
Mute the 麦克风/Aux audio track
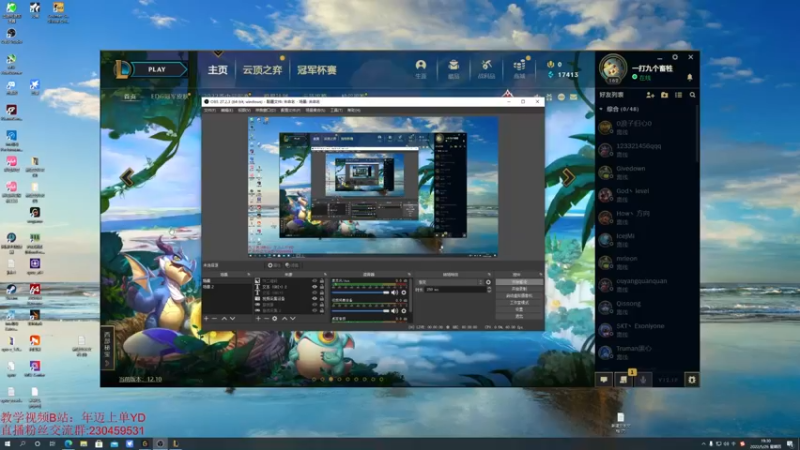click(x=394, y=293)
